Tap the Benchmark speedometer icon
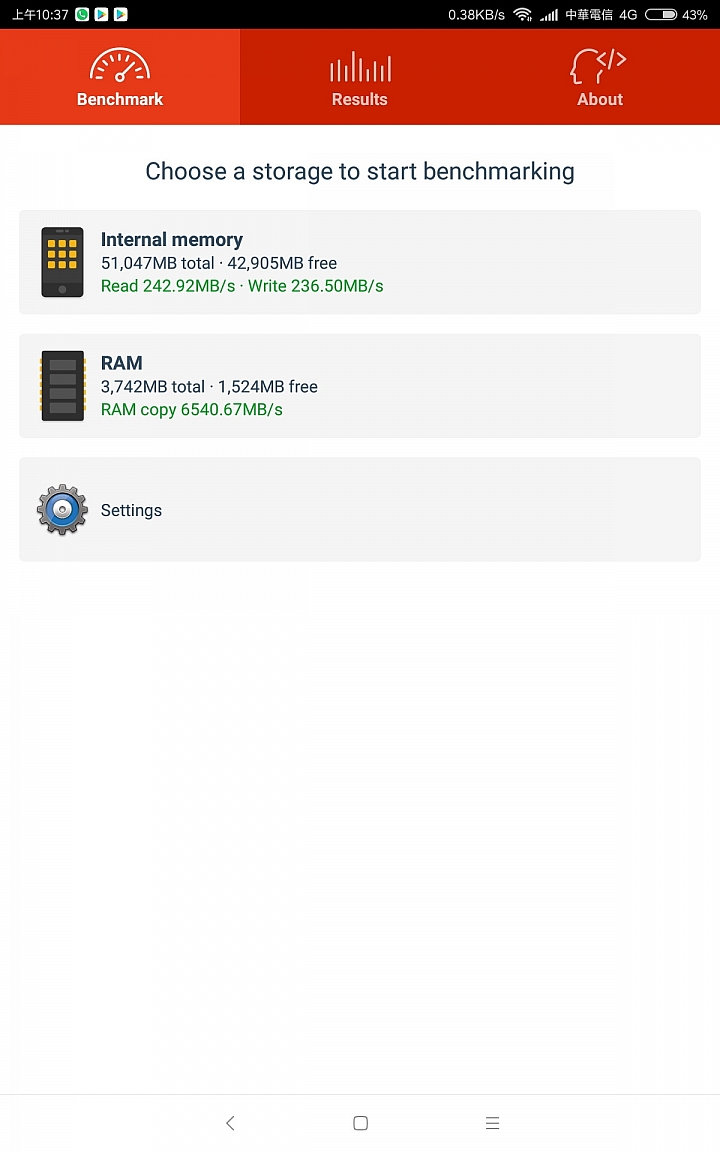The width and height of the screenshot is (720, 1152). 120,66
